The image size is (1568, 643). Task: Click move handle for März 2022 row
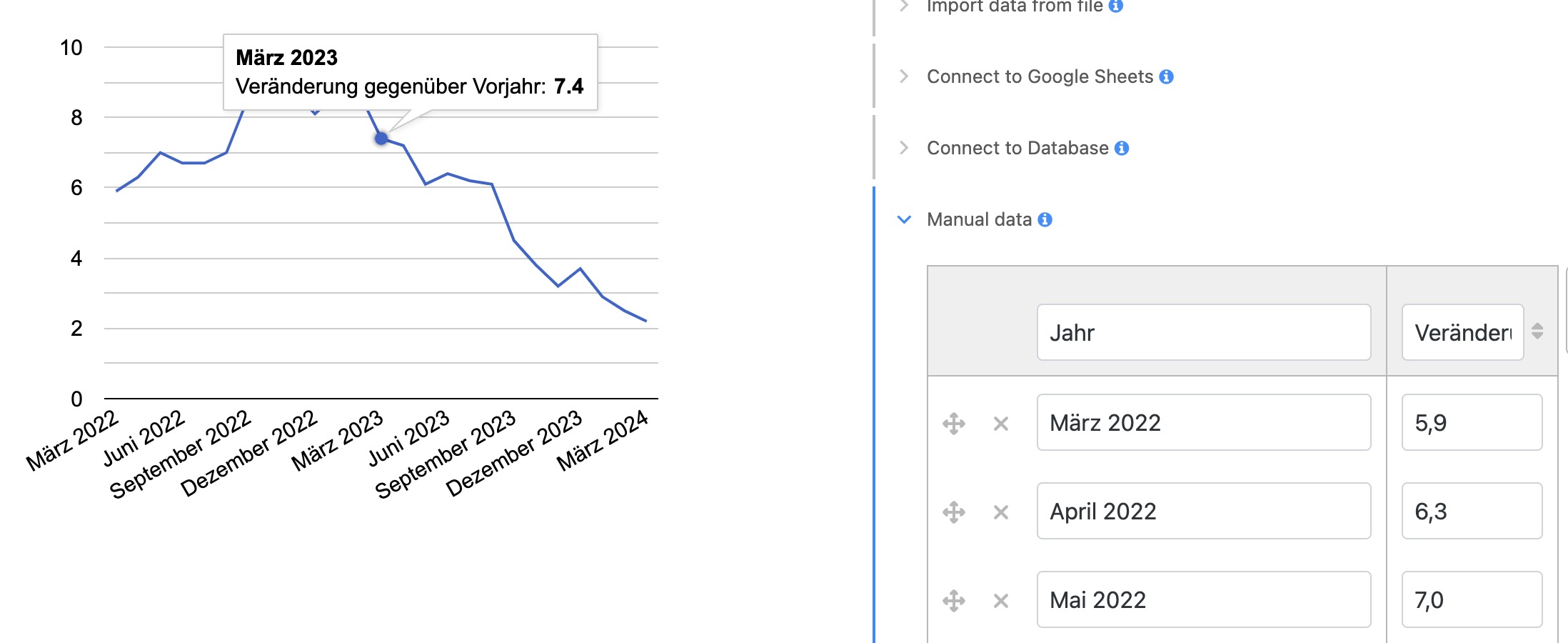coord(954,424)
